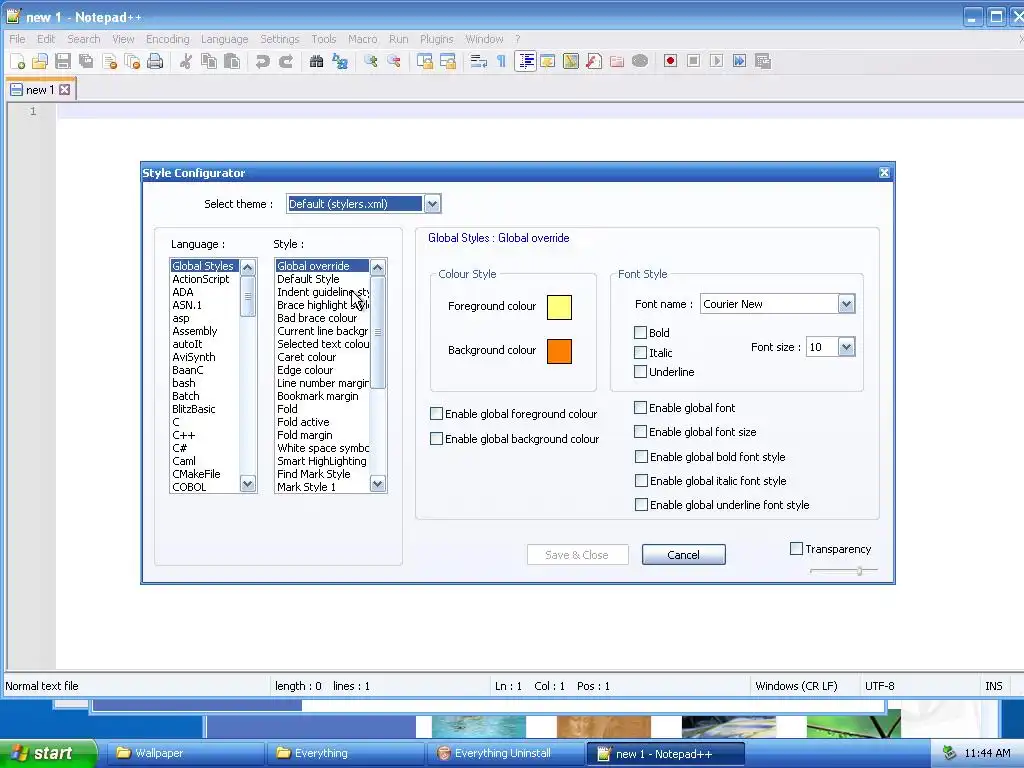Click the Synchronize horizontal scrolling icon

(448, 61)
